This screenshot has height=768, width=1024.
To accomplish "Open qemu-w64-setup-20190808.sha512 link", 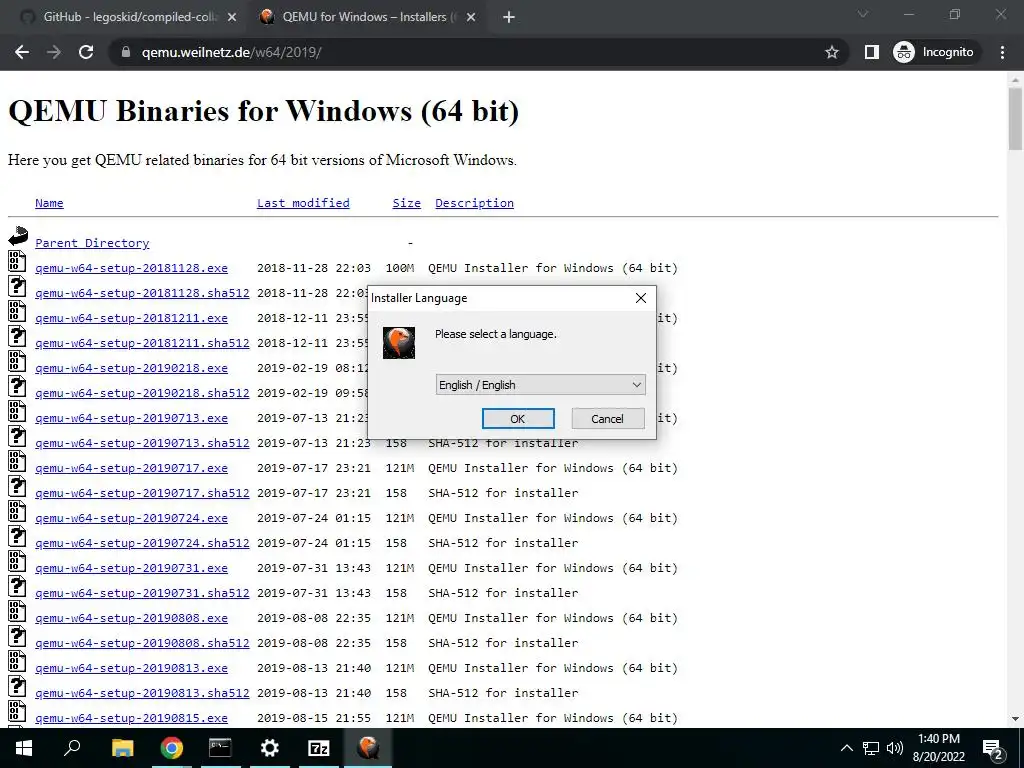I will (x=142, y=643).
